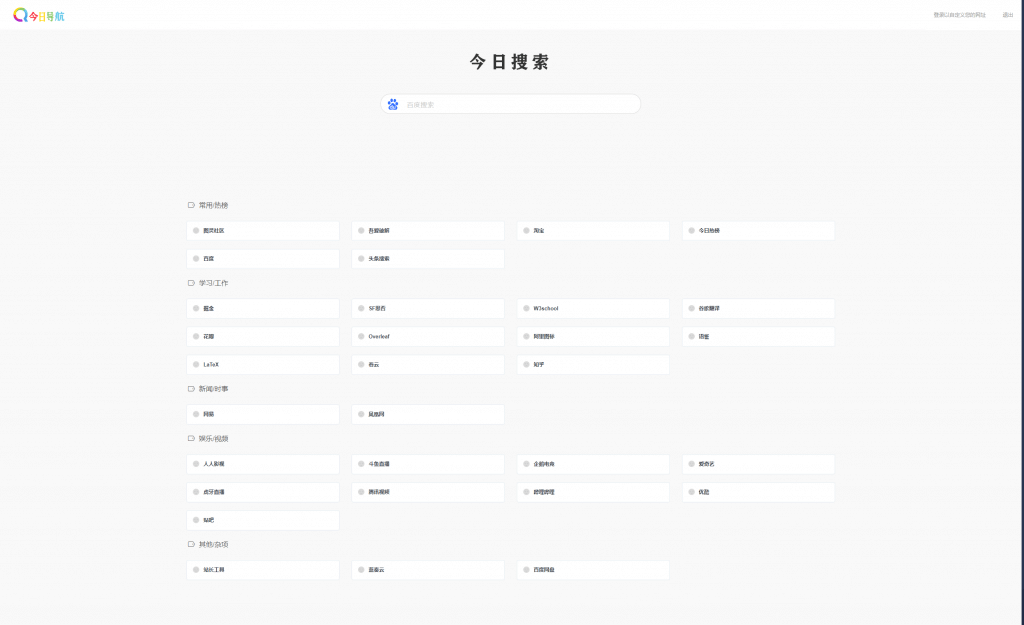Image resolution: width=1024 pixels, height=625 pixels.
Task: Open the 优酷 link
Action: tap(759, 492)
